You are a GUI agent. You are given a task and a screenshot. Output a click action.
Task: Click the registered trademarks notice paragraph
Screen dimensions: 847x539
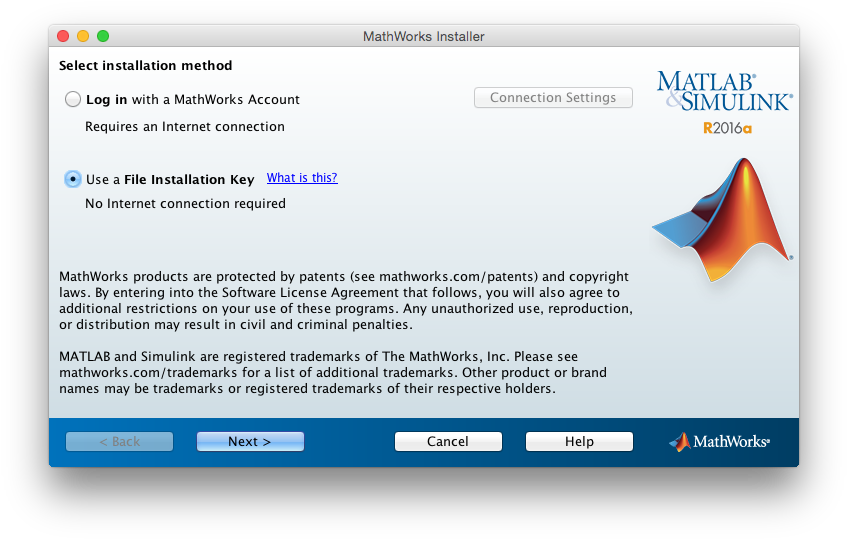coord(333,373)
